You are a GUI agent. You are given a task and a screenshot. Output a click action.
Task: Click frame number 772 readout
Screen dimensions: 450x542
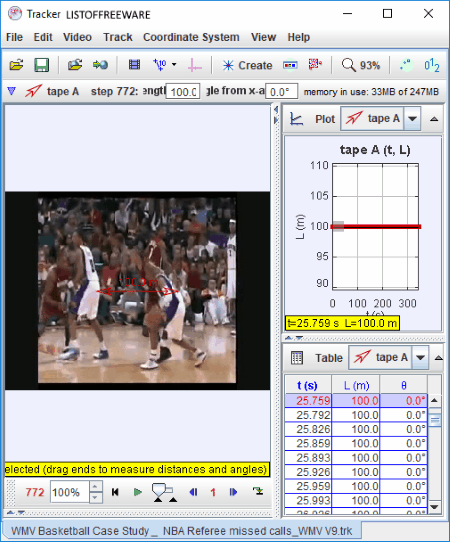tap(35, 492)
